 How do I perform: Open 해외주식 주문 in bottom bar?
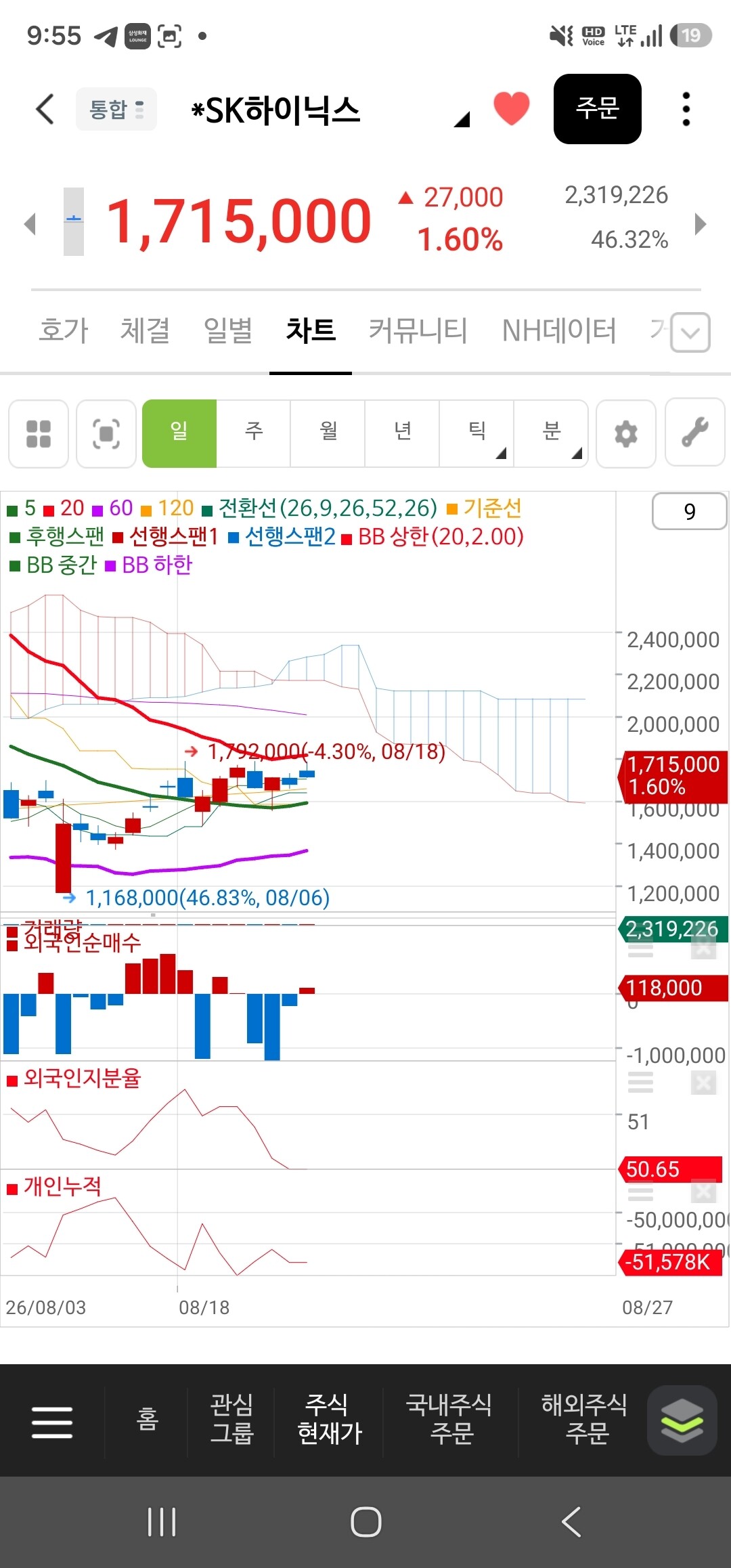pos(585,1419)
